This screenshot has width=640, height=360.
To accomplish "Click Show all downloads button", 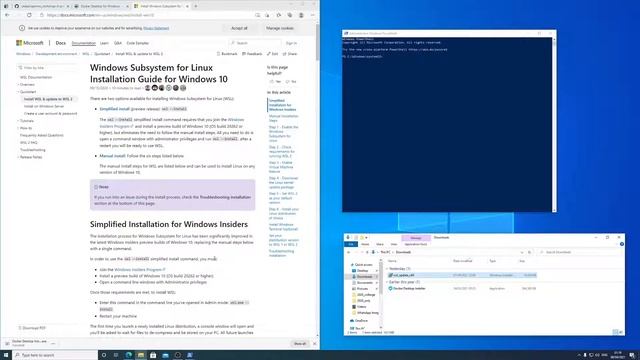I will pyautogui.click(x=300, y=344).
